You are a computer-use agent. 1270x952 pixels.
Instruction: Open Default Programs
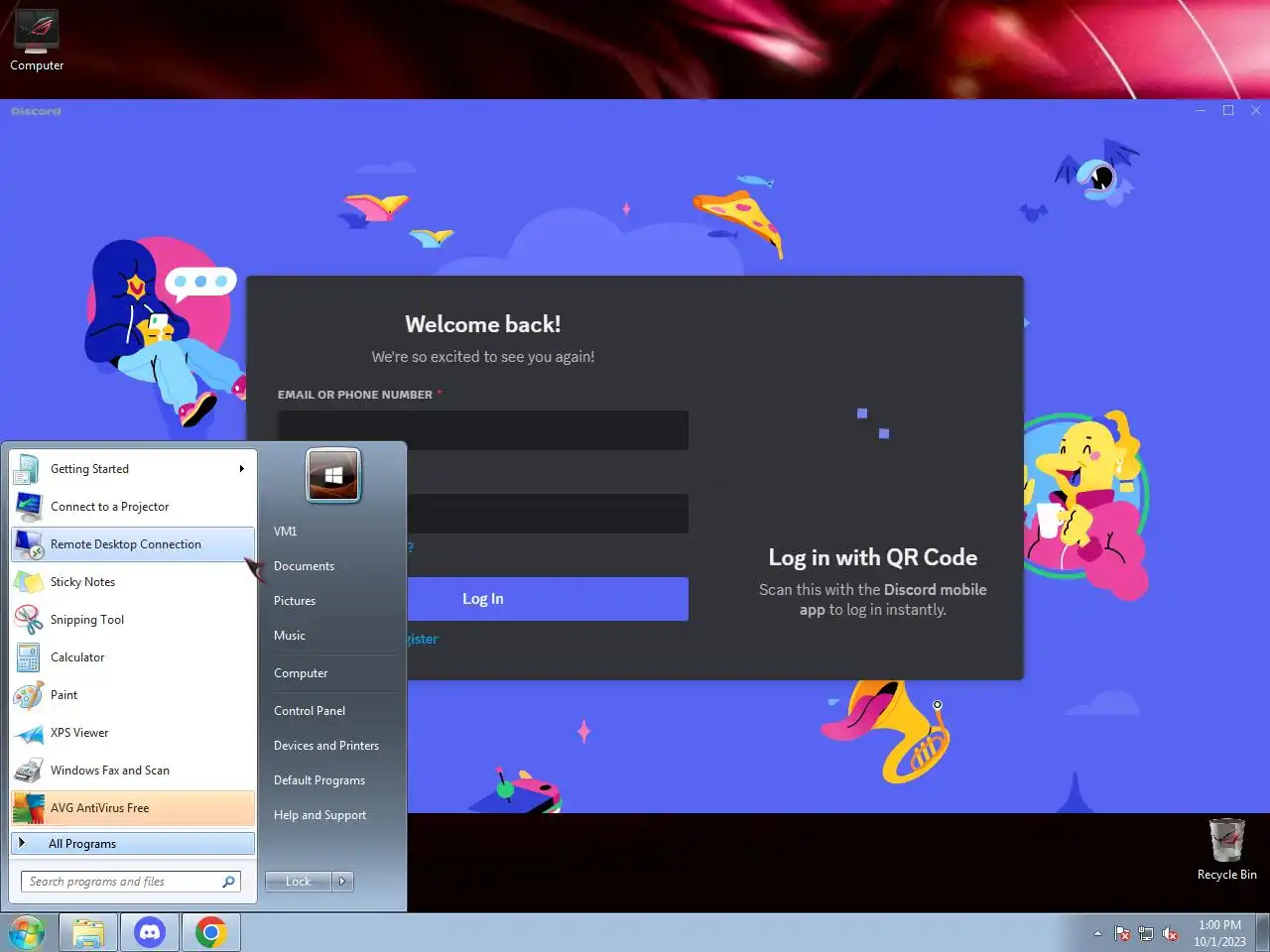[319, 780]
